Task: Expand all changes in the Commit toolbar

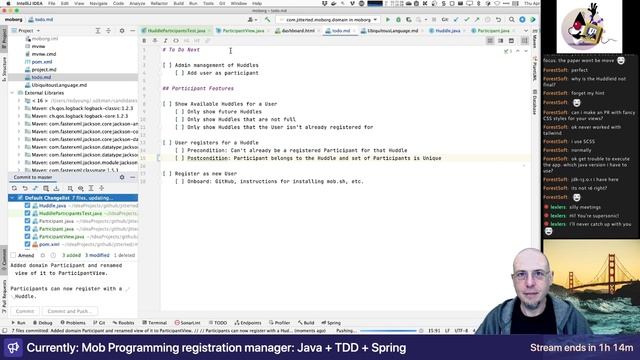Action: click(x=91, y=188)
